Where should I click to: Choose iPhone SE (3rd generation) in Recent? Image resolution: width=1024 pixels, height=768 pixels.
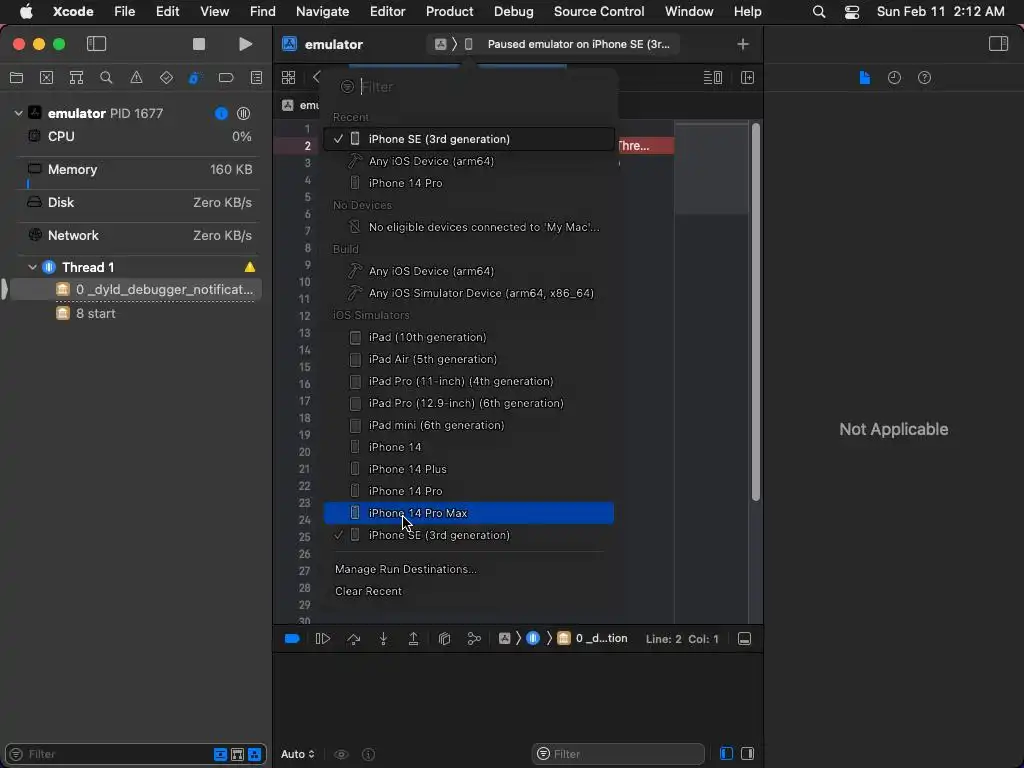[469, 139]
